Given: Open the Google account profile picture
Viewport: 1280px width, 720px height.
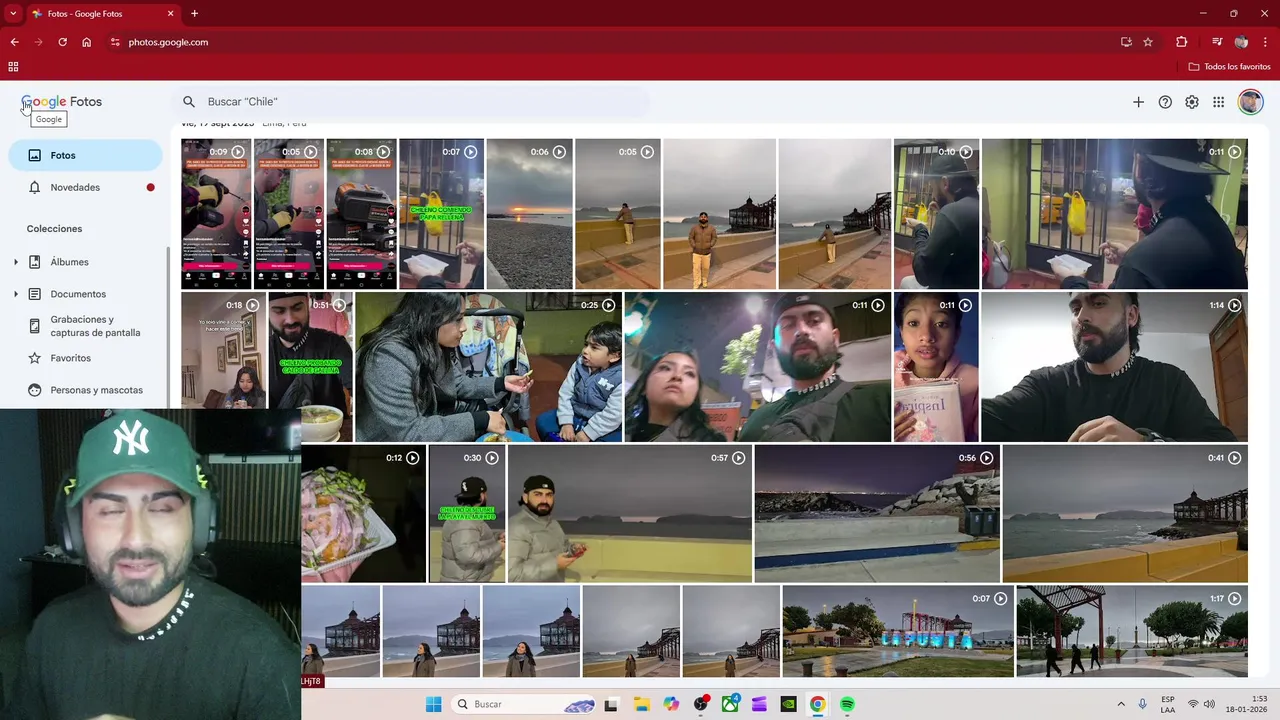Looking at the screenshot, I should 1250,102.
